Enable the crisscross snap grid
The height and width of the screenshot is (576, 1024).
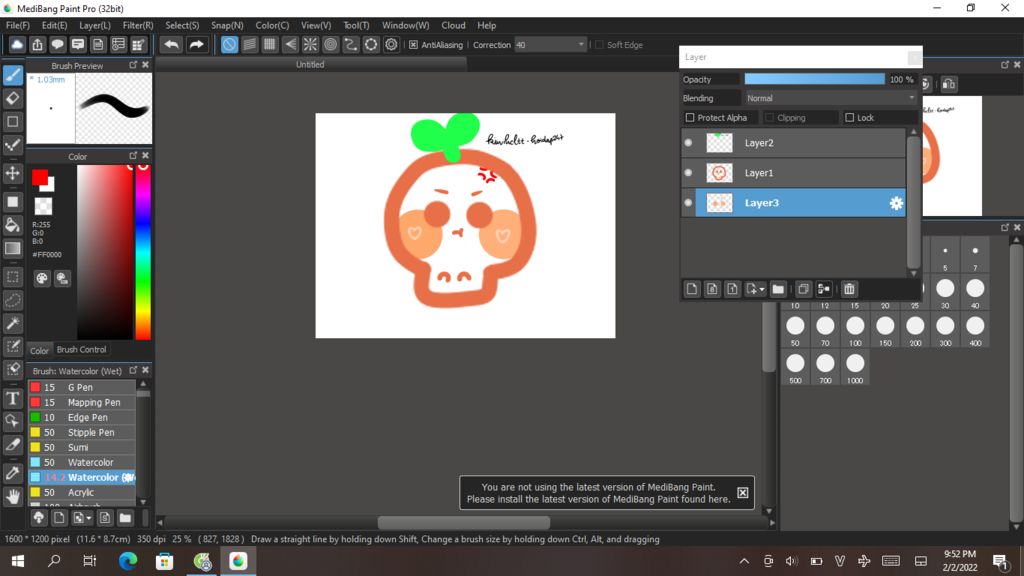coord(270,44)
